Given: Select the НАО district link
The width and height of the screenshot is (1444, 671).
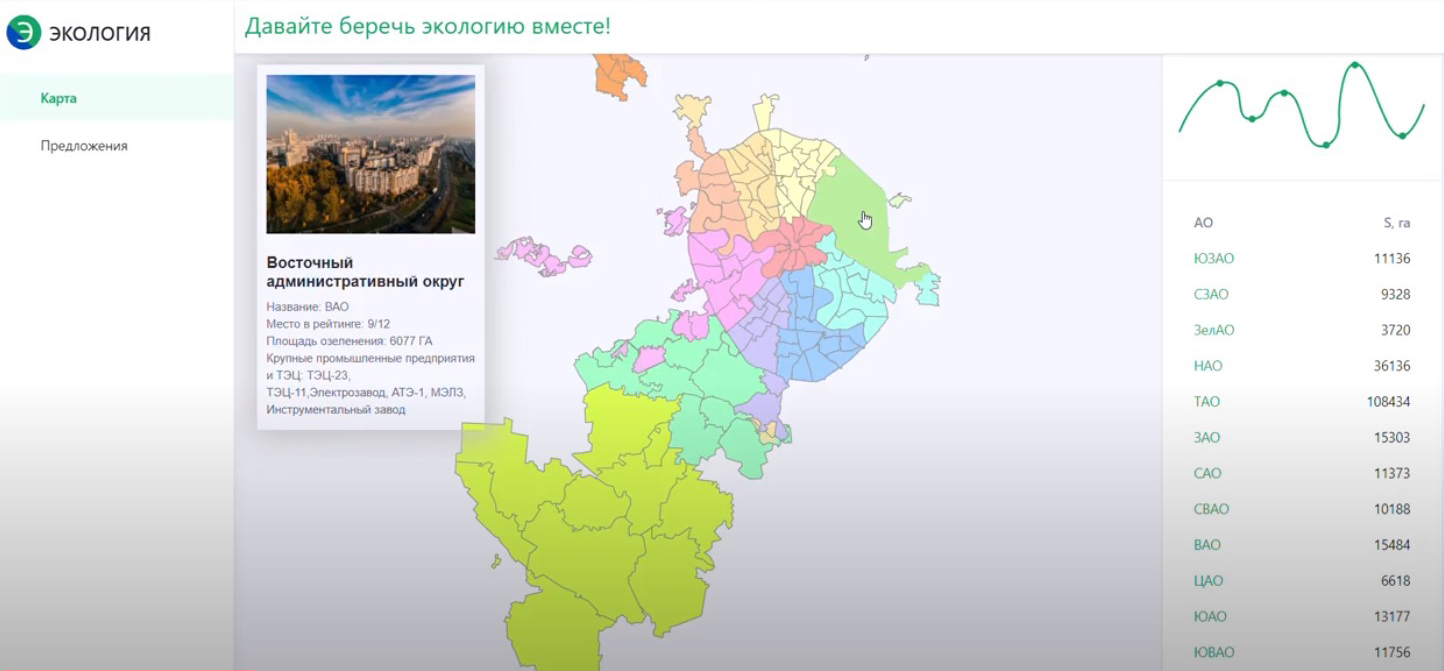Looking at the screenshot, I should click(1207, 366).
